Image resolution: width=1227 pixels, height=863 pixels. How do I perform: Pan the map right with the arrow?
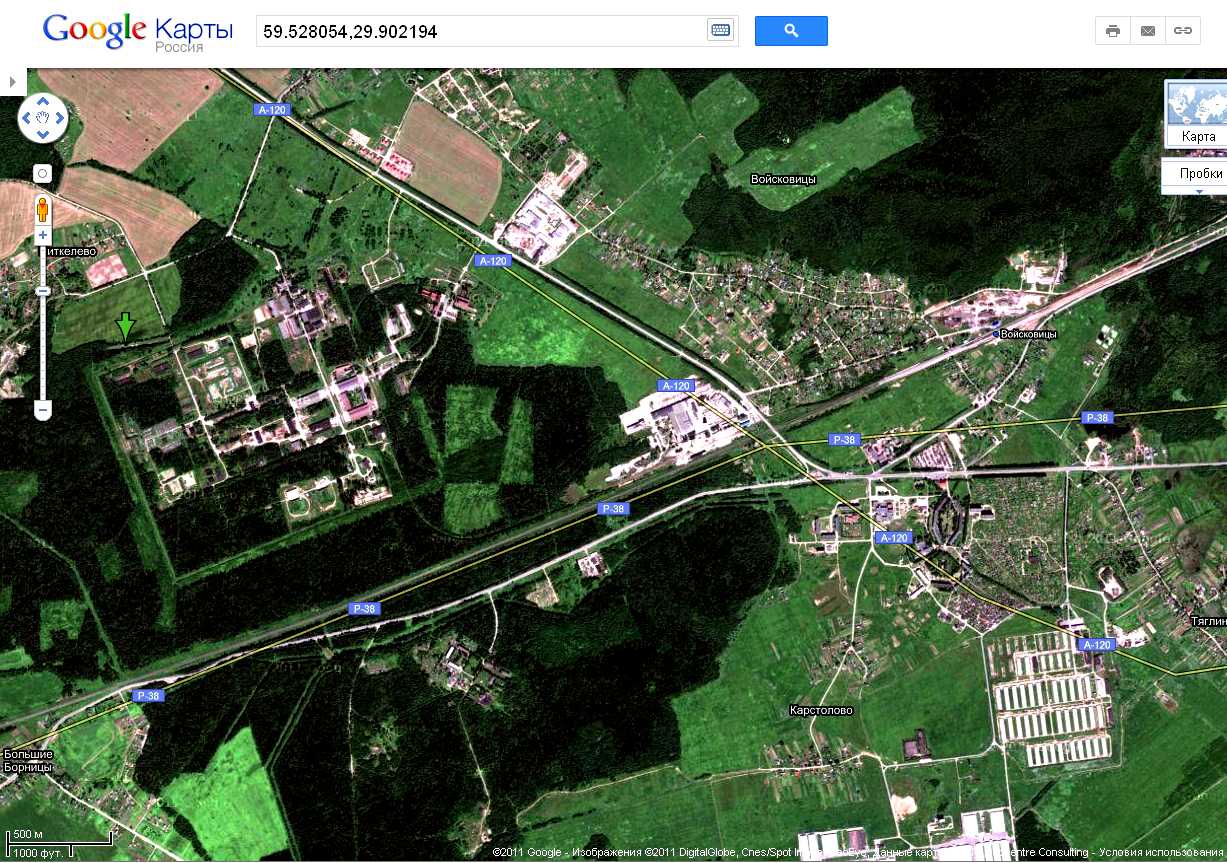click(x=59, y=119)
